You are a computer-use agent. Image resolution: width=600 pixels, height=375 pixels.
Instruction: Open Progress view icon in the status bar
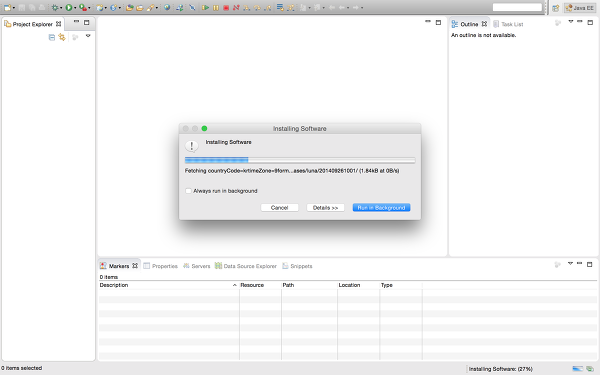[x=590, y=368]
